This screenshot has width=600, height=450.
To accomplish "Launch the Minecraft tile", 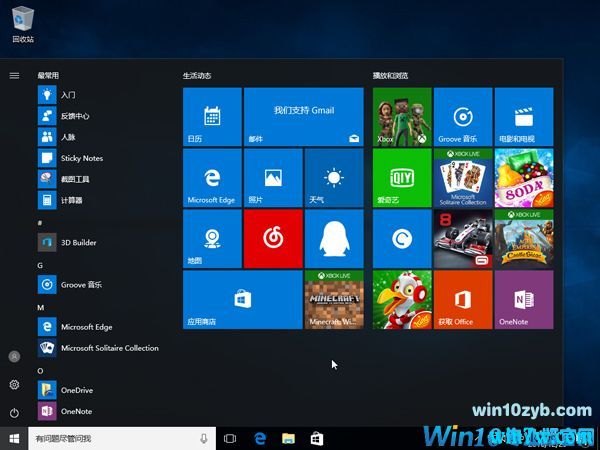I will point(334,300).
